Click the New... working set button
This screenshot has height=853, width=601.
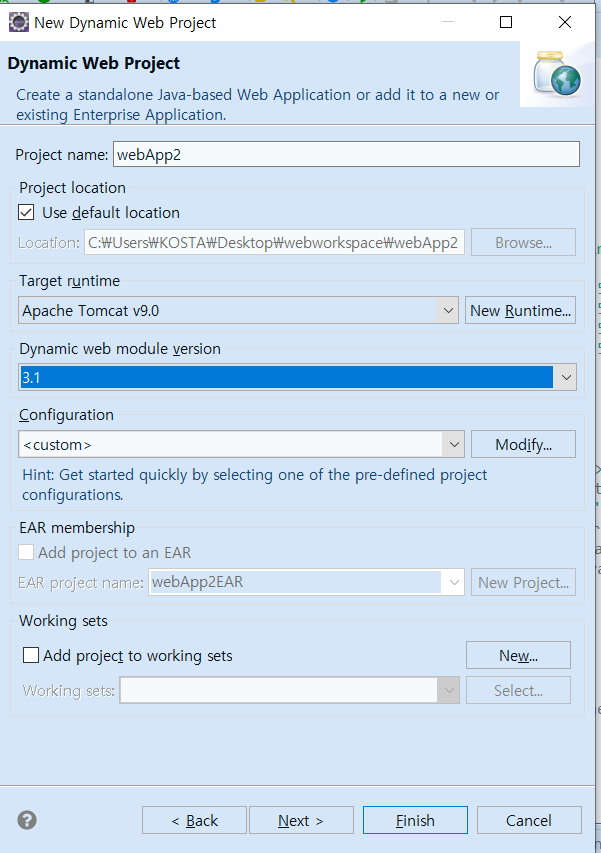[518, 655]
